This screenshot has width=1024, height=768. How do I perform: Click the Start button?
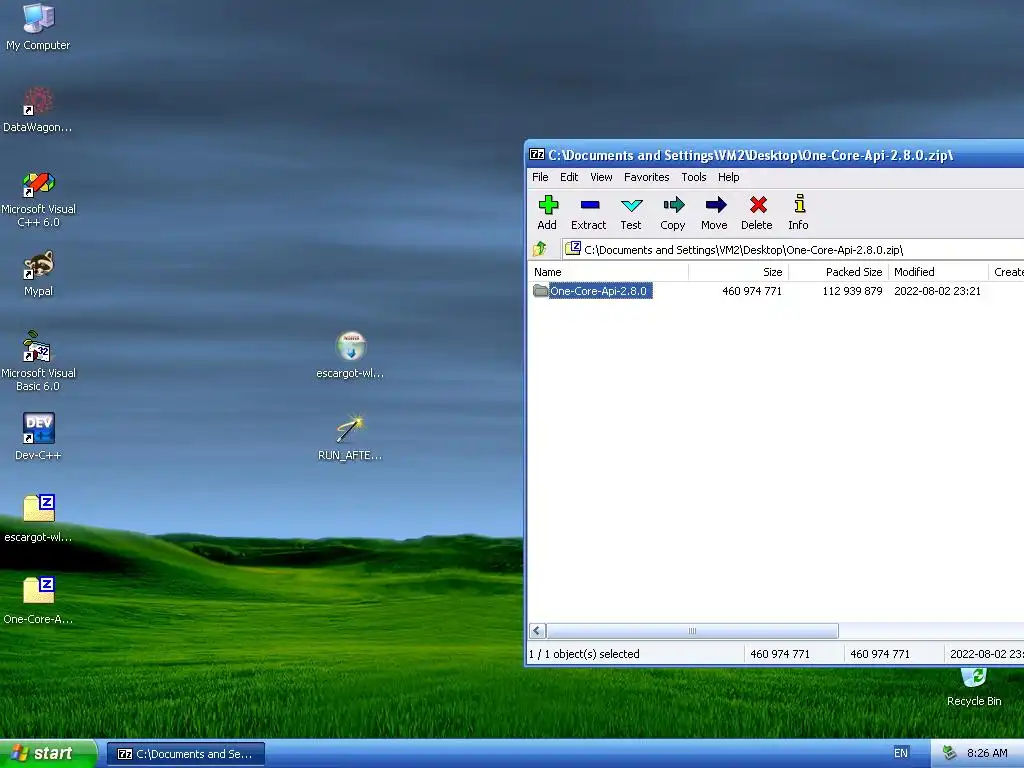tap(48, 753)
